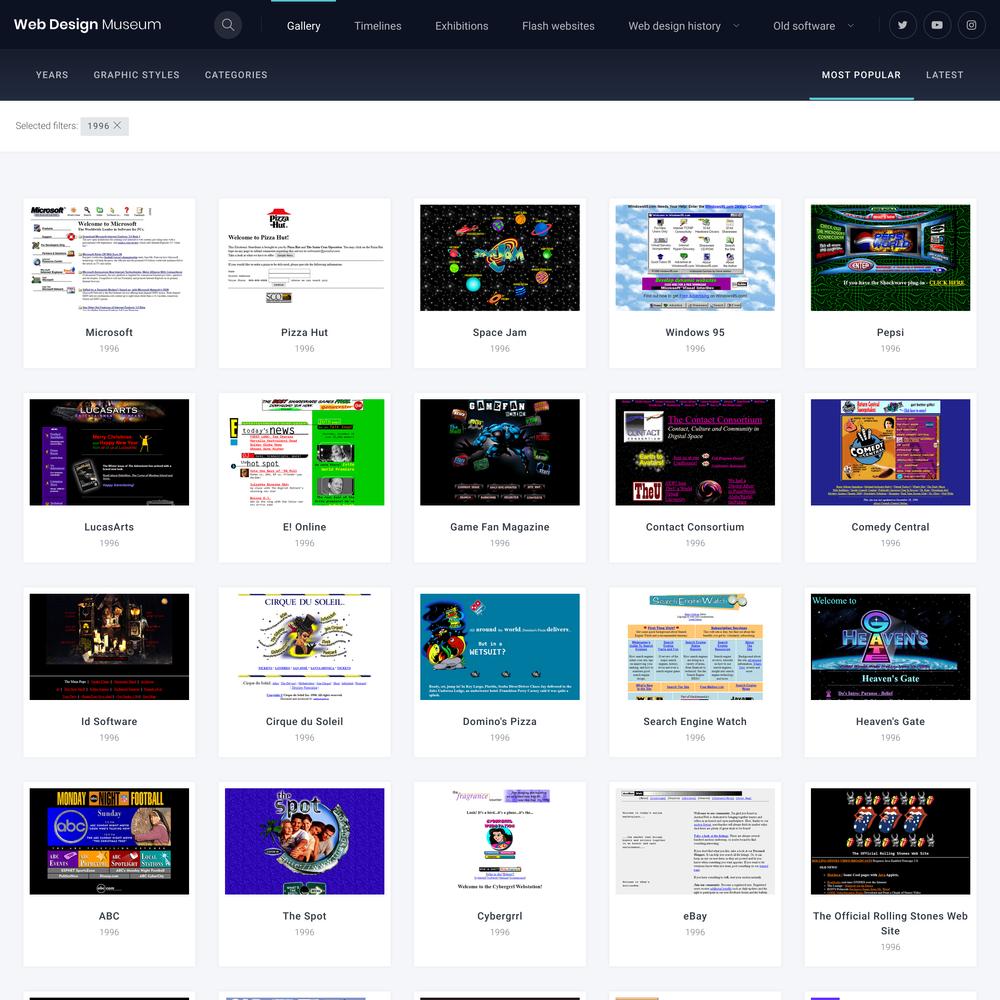Image resolution: width=1000 pixels, height=1000 pixels.
Task: Expand the Old software dropdown
Action: [x=813, y=26]
